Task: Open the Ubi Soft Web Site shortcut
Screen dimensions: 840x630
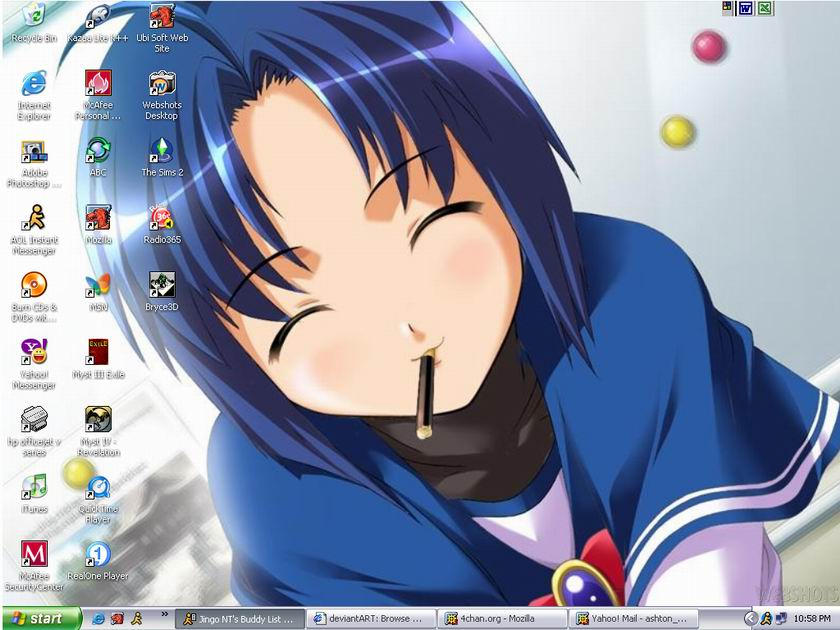Action: tap(162, 27)
